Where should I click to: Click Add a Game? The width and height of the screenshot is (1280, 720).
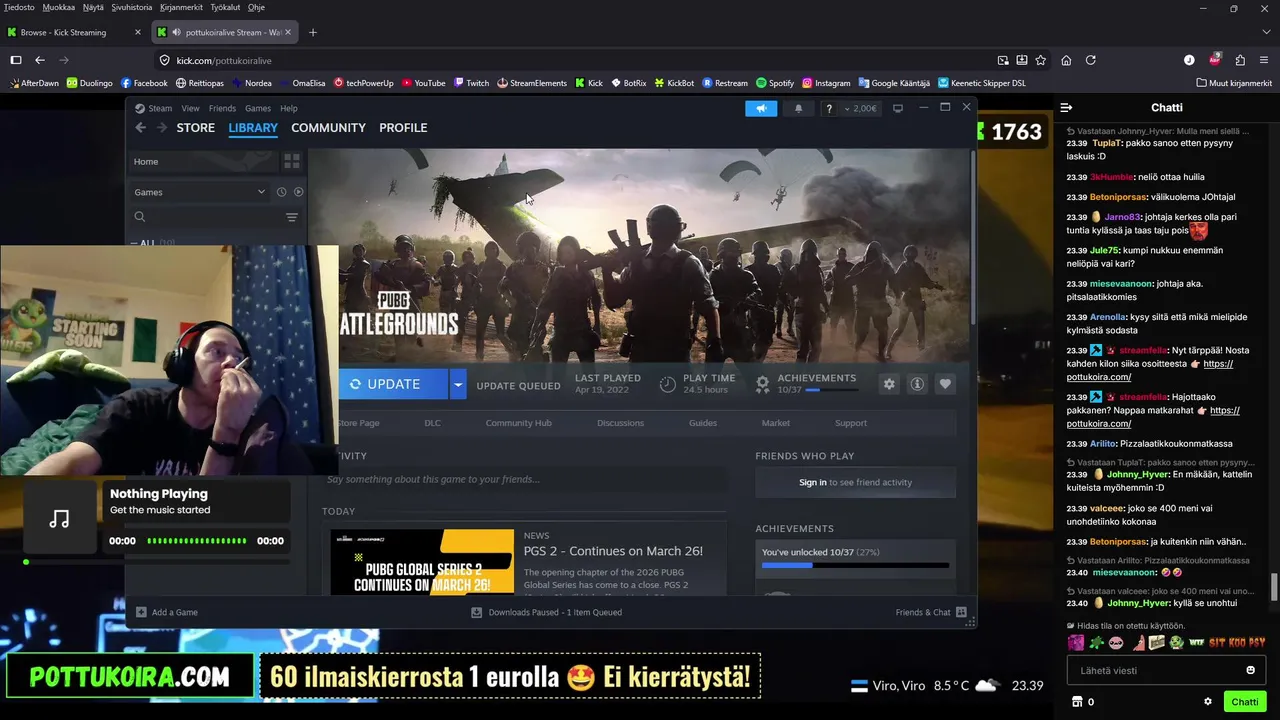click(167, 612)
